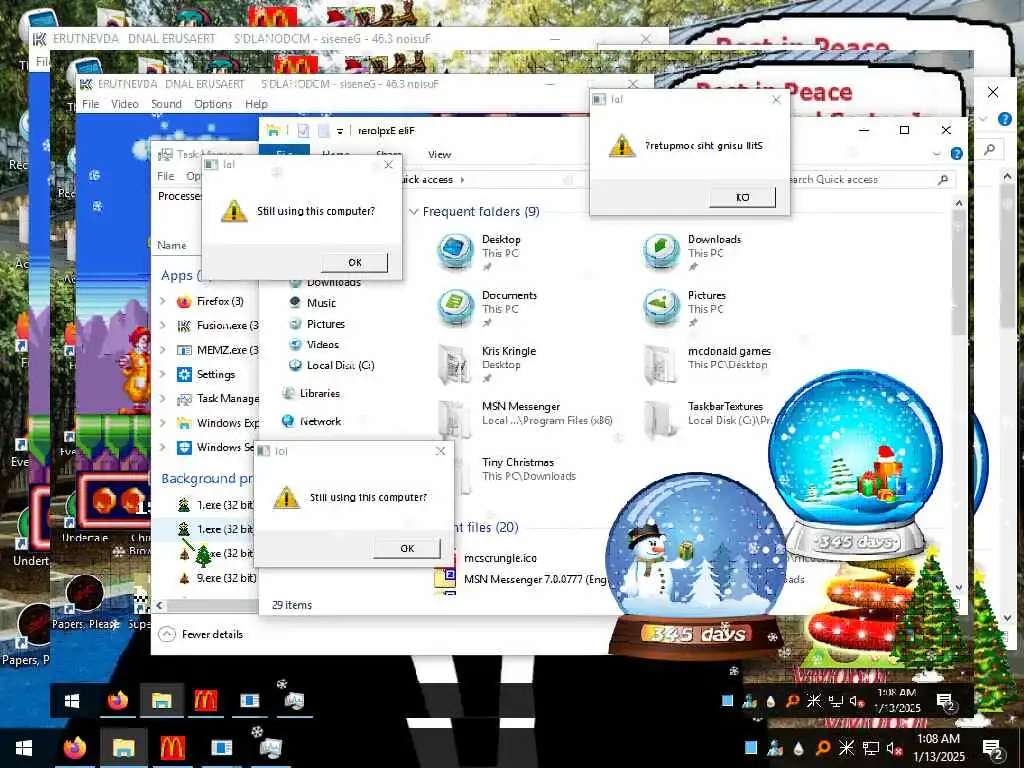
Task: Collapse the Frequent folders (9) section
Action: coord(413,212)
